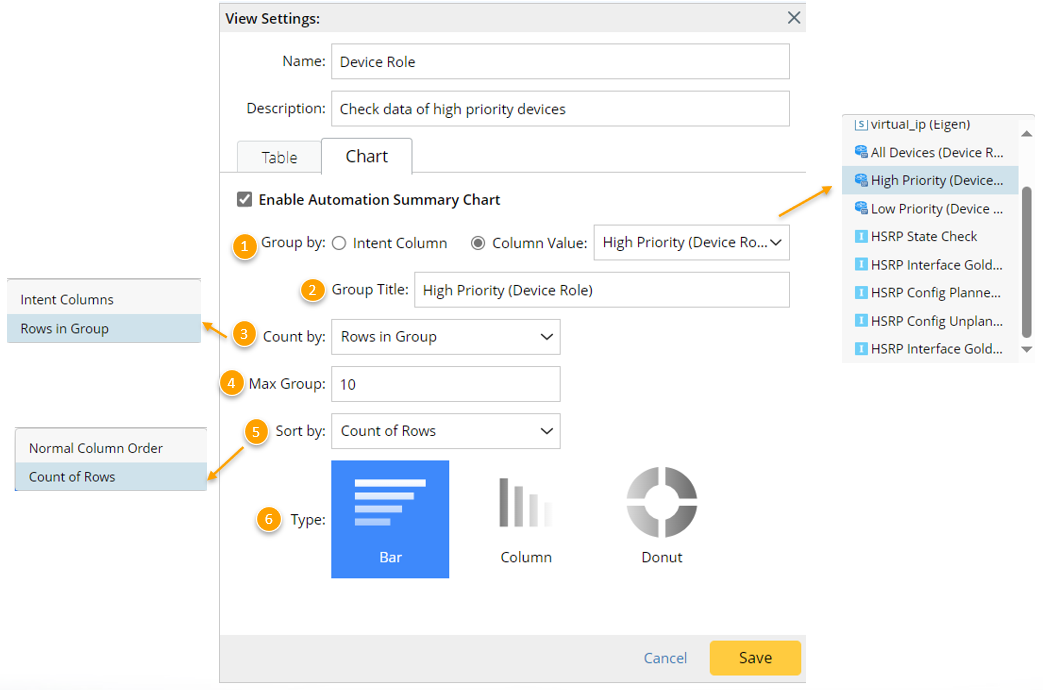
Task: Switch to the Chart tab
Action: point(366,156)
